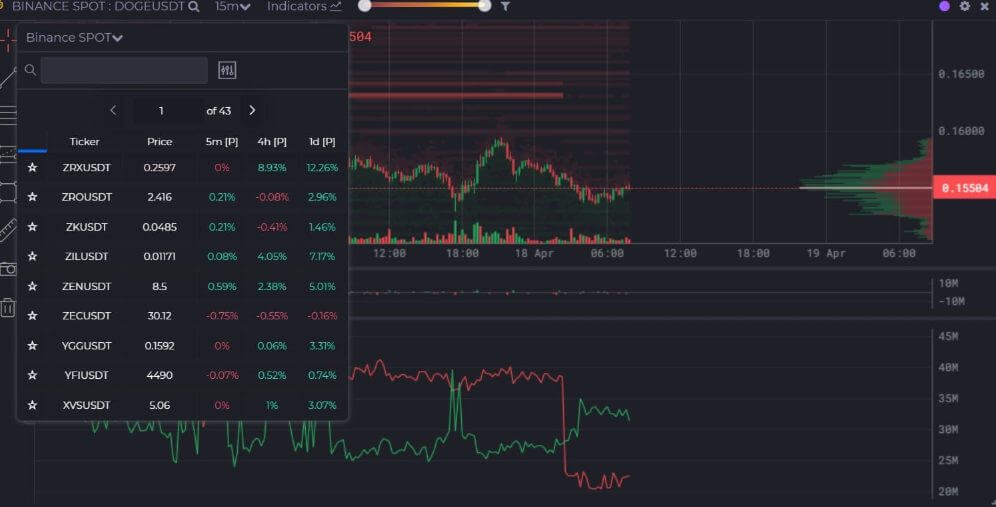
Task: Select the camera screenshot tool
Action: 8,268
